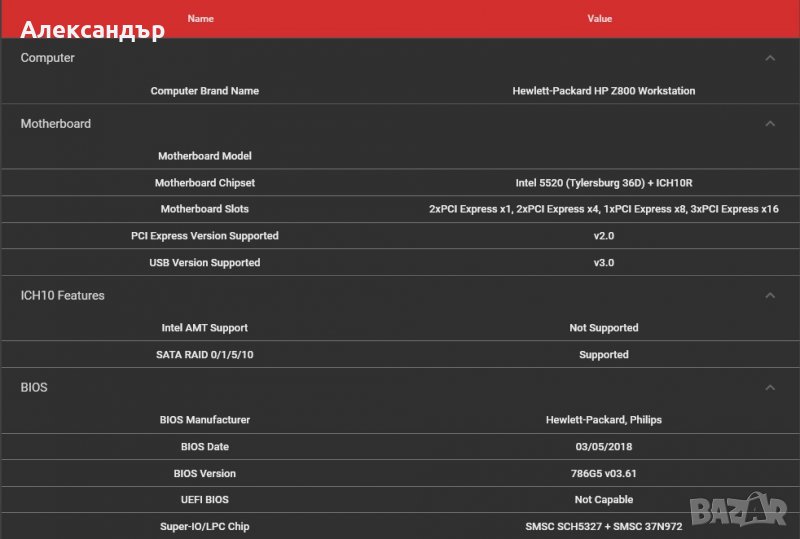Viewport: 800px width, 539px height.
Task: Collapse the ICH10 Features section chevron
Action: tap(769, 296)
